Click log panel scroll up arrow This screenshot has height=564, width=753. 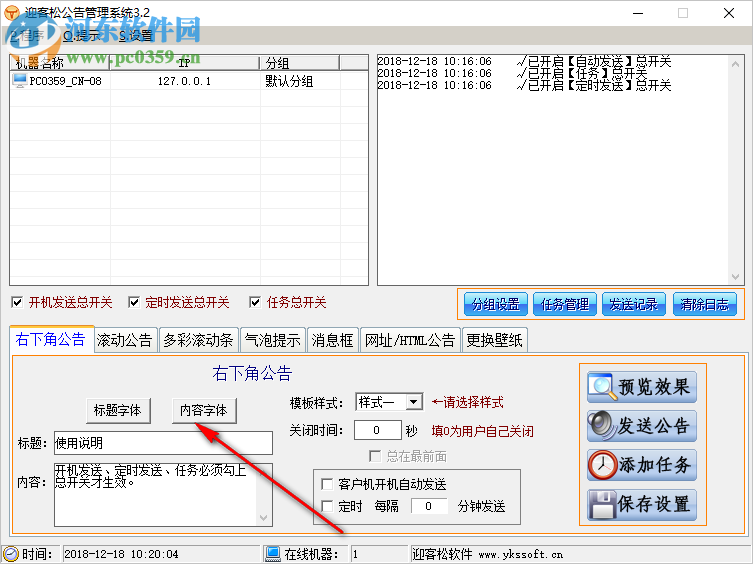(x=735, y=64)
